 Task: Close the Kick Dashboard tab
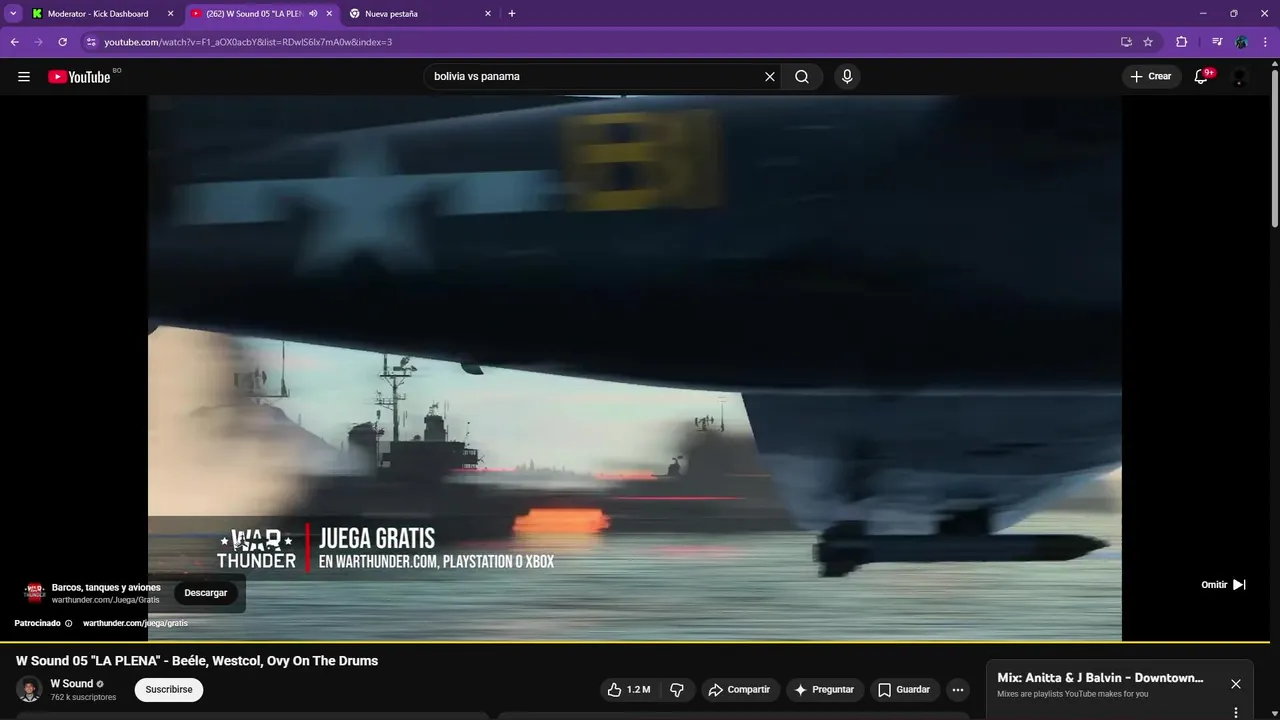(170, 14)
